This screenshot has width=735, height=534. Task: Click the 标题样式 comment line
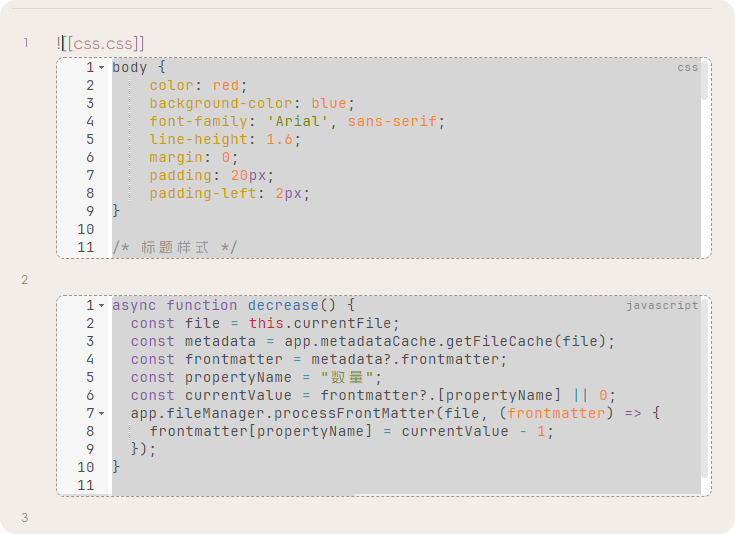[x=175, y=247]
